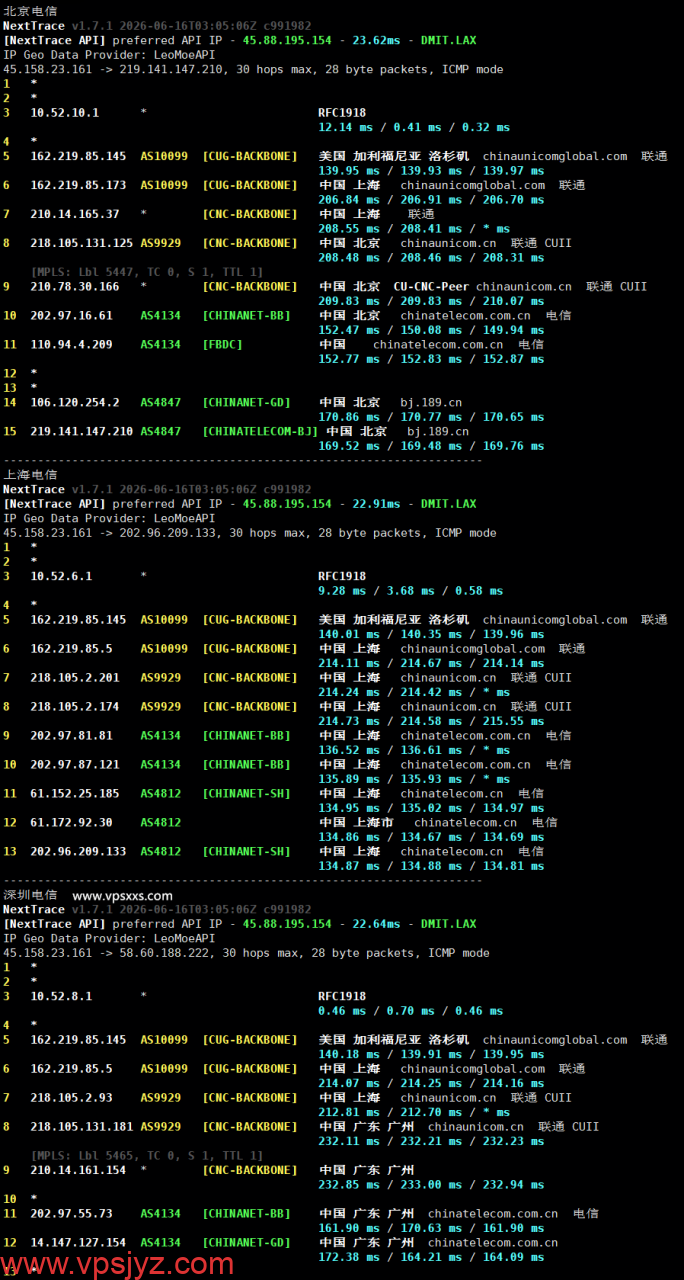
Task: Select the MPLS Lbl 5465 line
Action: coord(147,1155)
